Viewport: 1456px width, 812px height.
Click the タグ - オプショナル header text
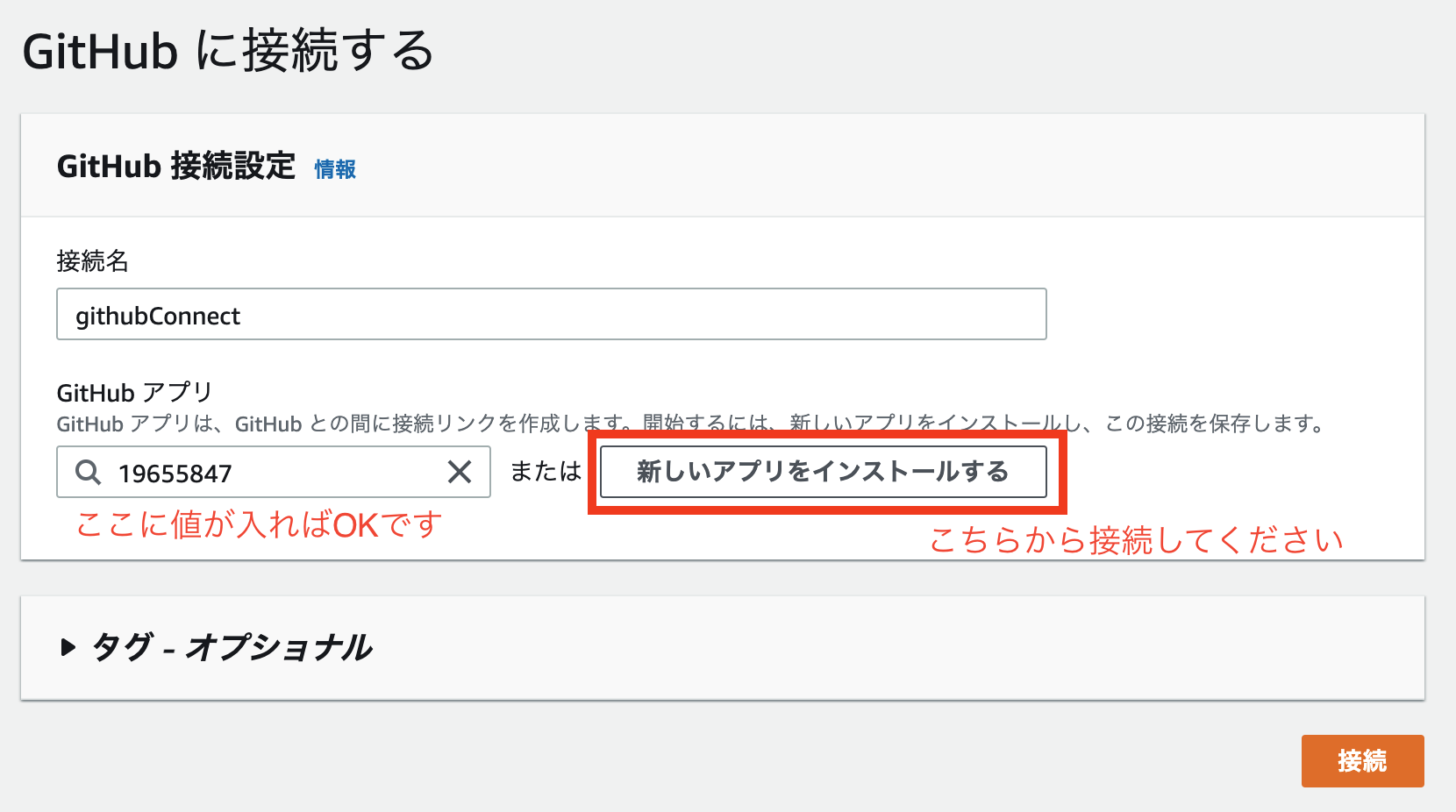pos(232,649)
